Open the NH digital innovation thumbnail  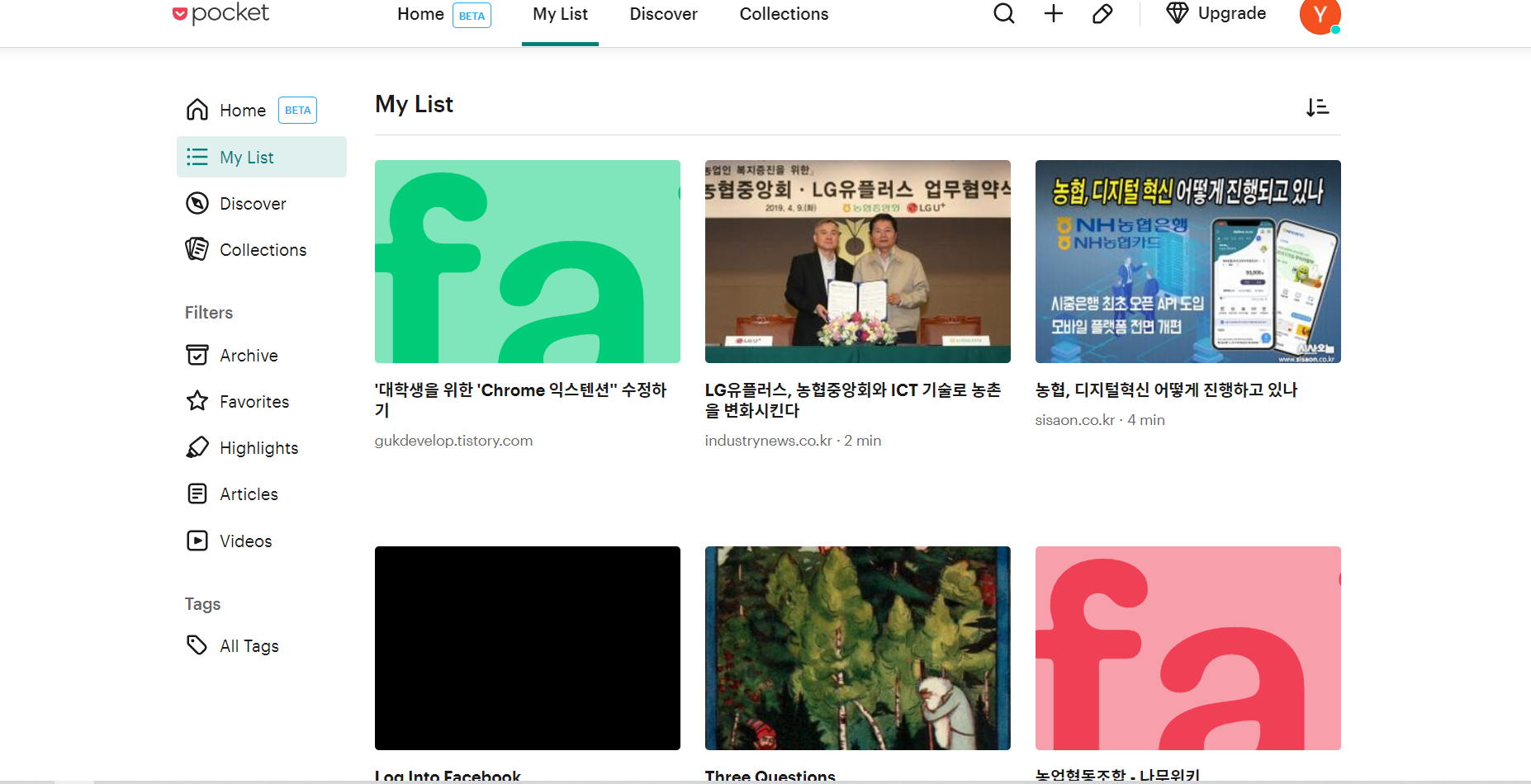[x=1188, y=262]
